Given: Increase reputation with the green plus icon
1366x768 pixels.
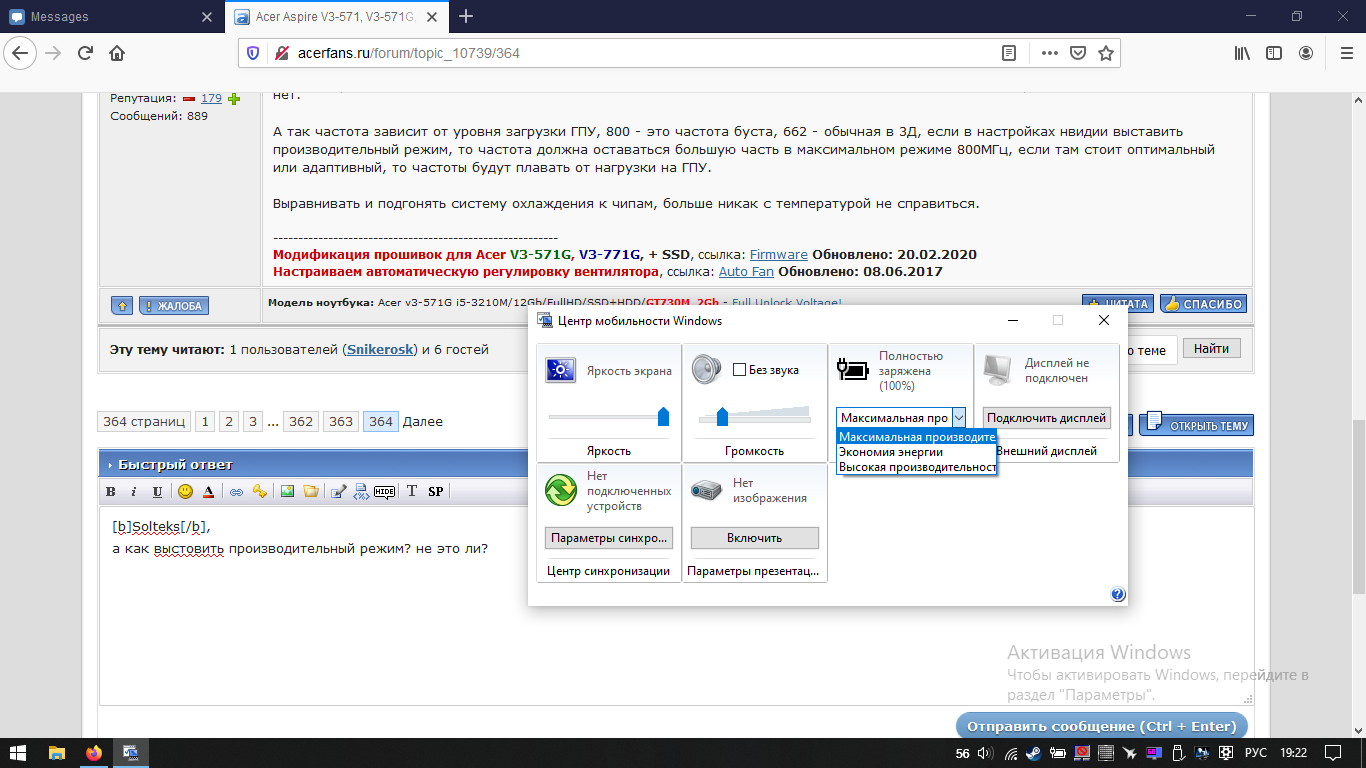Looking at the screenshot, I should [234, 98].
